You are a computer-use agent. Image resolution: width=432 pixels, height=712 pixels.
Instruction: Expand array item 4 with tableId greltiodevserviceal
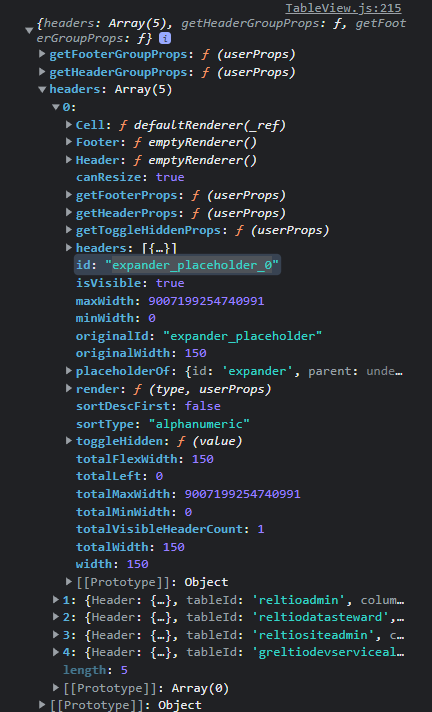click(x=56, y=652)
